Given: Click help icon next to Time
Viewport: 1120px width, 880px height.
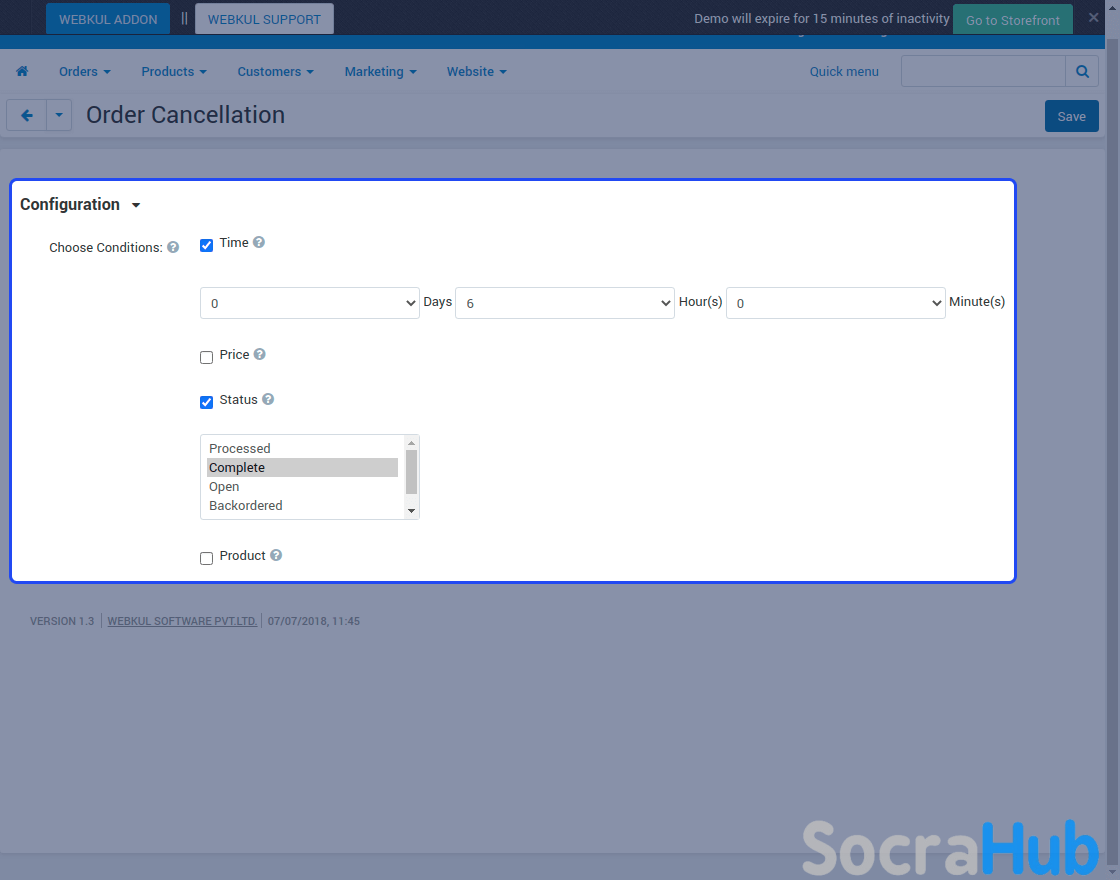Looking at the screenshot, I should point(259,242).
